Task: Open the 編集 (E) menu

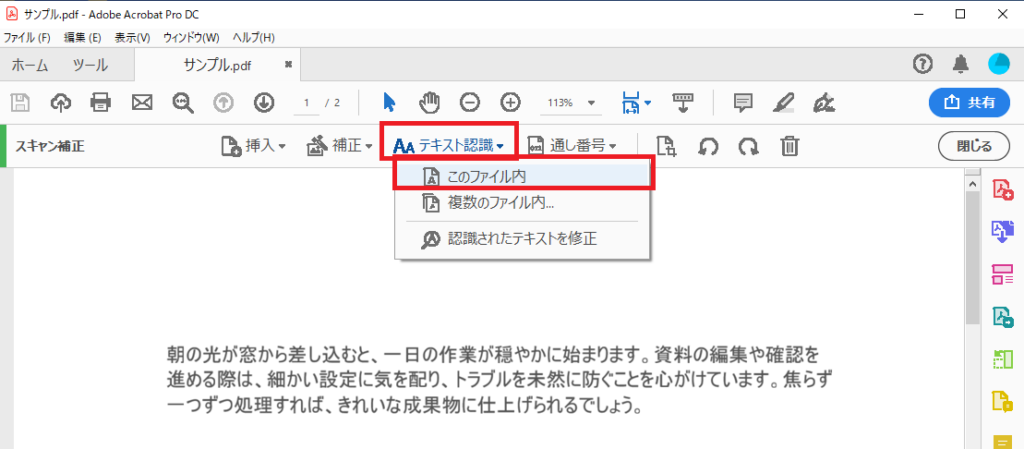Action: tap(82, 37)
